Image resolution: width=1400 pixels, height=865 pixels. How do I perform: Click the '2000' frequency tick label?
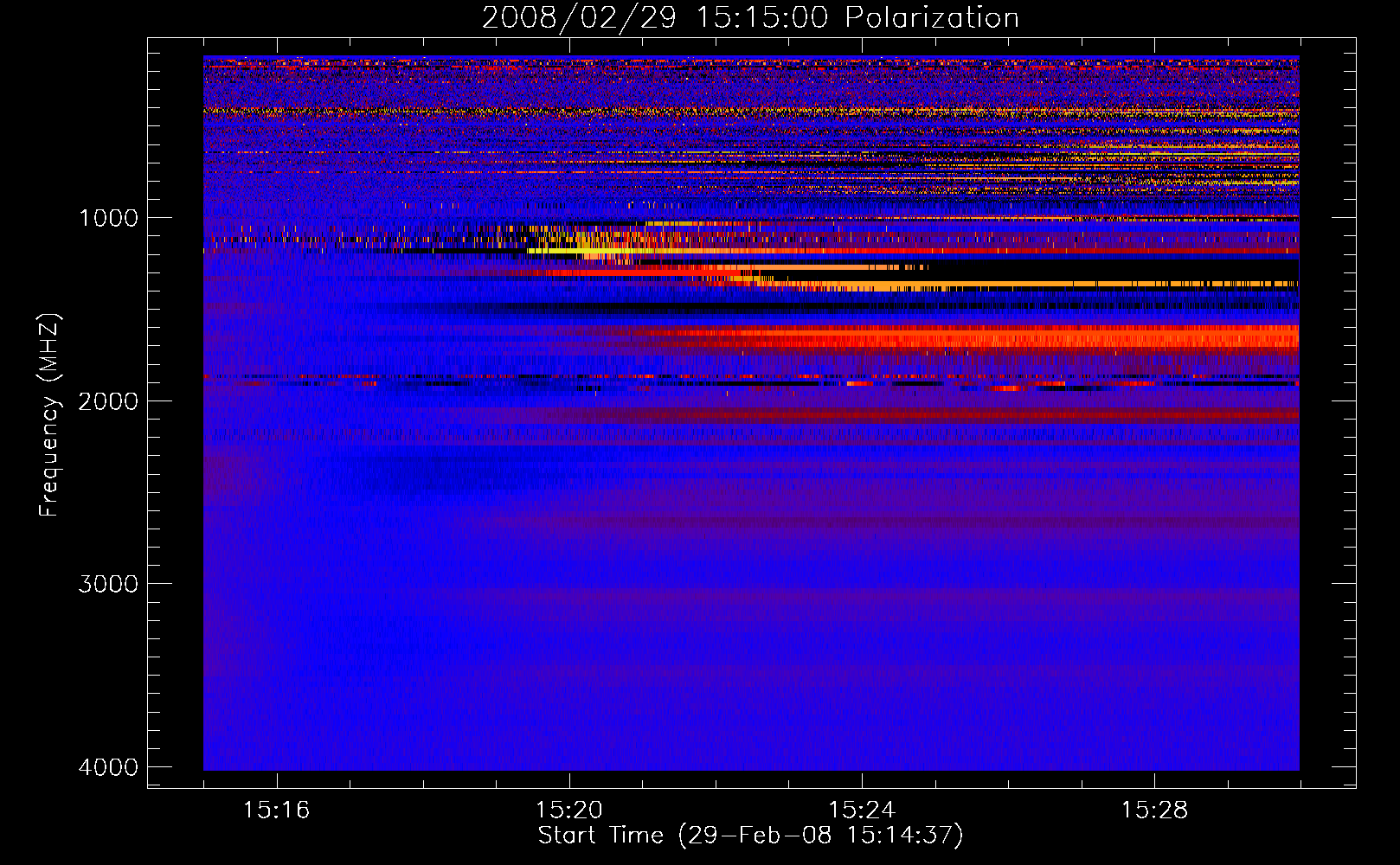click(109, 401)
